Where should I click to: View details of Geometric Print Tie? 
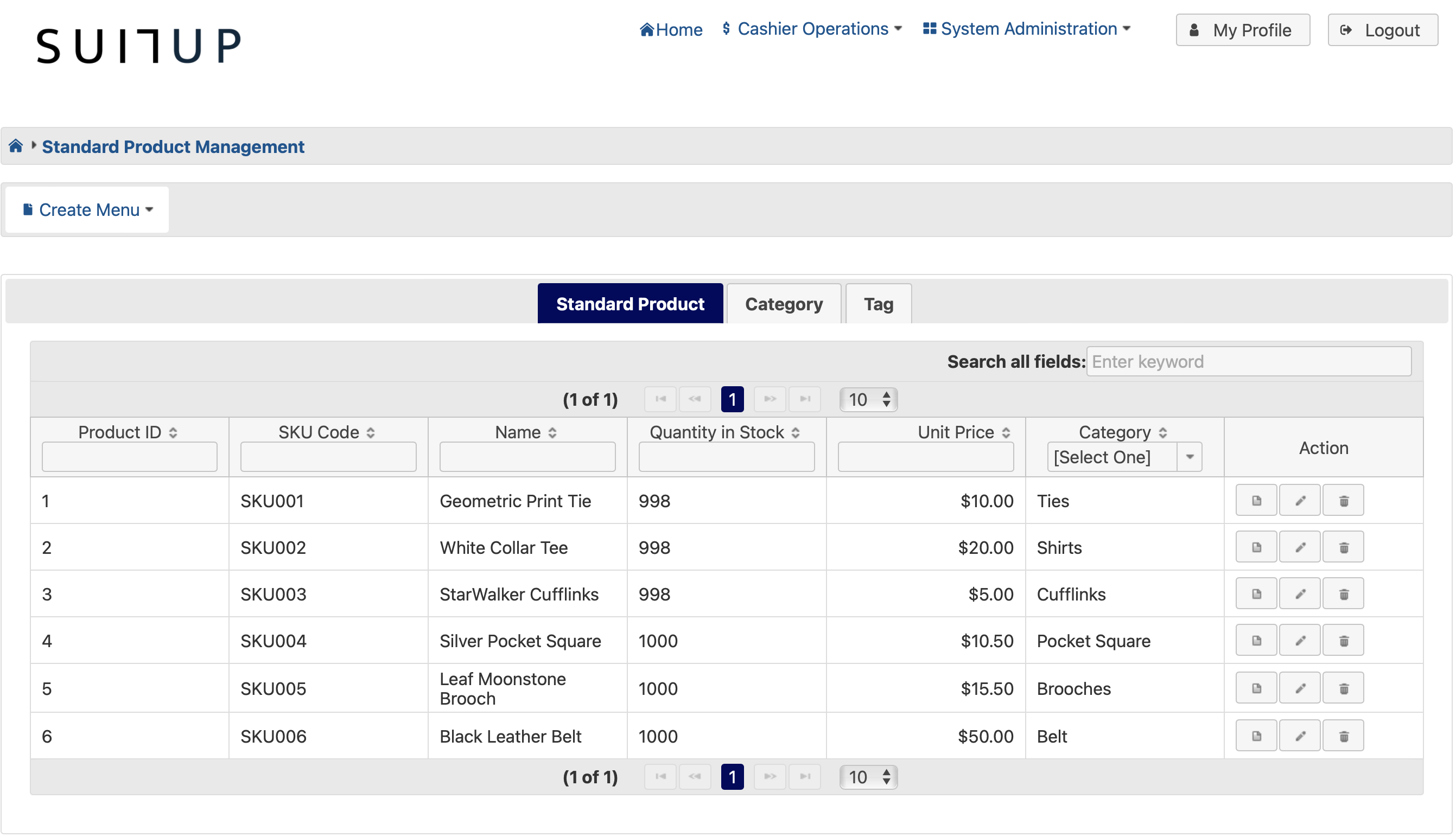[1255, 500]
